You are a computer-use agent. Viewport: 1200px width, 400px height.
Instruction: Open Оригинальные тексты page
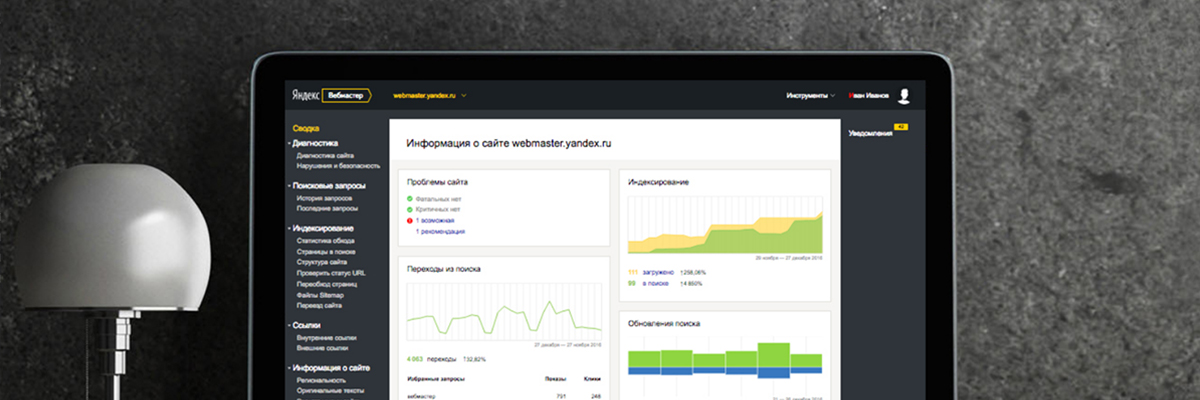[329, 392]
